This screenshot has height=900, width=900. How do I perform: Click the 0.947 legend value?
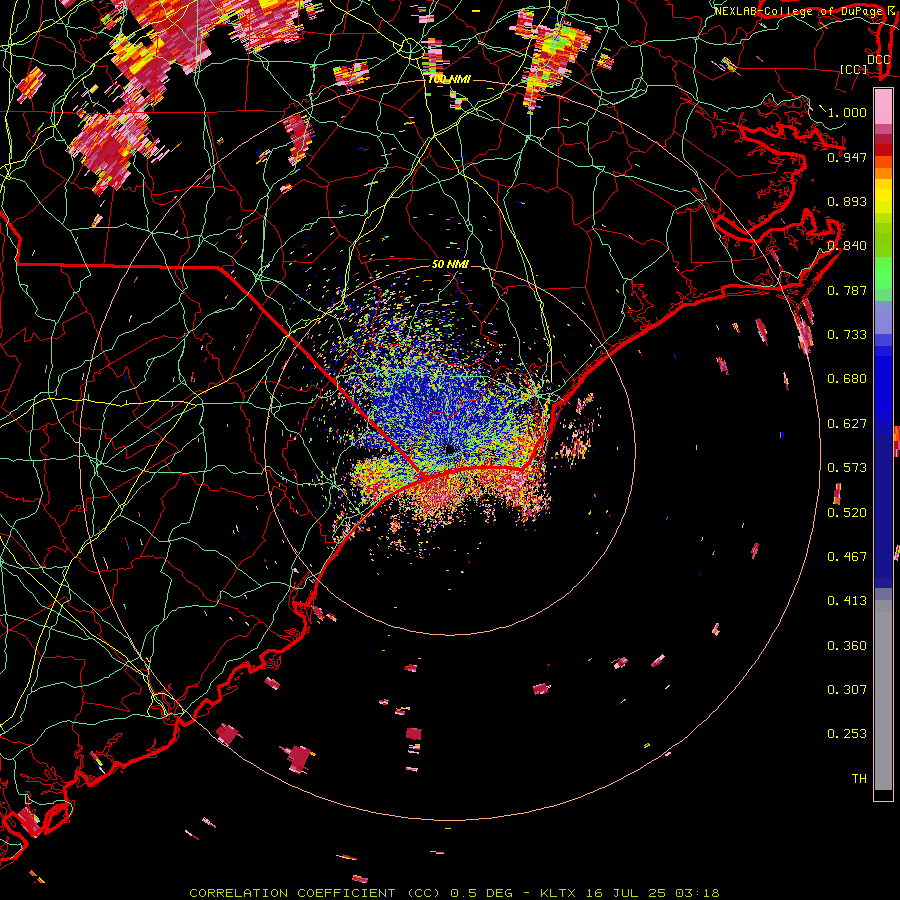pos(847,157)
